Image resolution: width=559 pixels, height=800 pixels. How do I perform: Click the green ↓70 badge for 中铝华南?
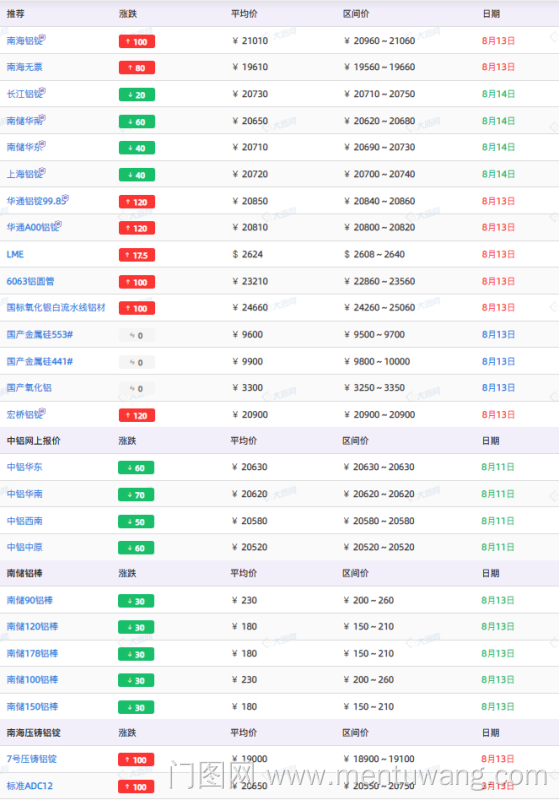point(136,495)
